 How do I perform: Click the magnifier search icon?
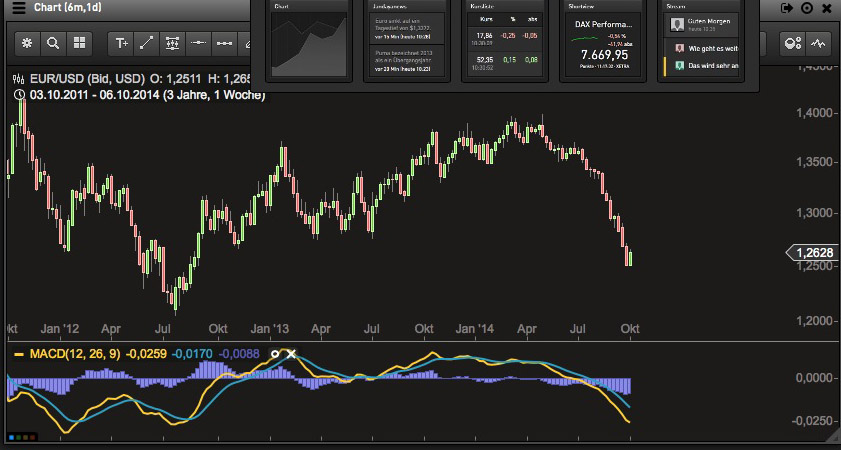point(53,44)
